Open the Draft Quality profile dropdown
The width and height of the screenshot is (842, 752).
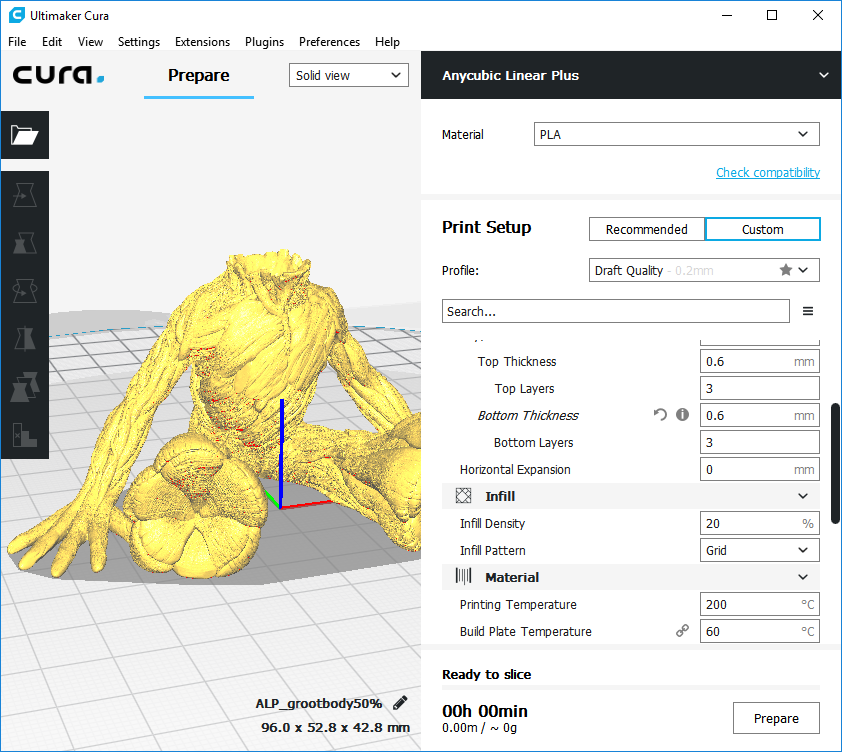coord(704,270)
